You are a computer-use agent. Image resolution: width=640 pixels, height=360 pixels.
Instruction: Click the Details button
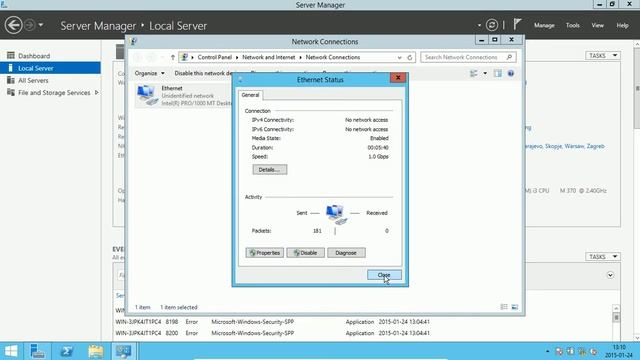pyautogui.click(x=269, y=169)
